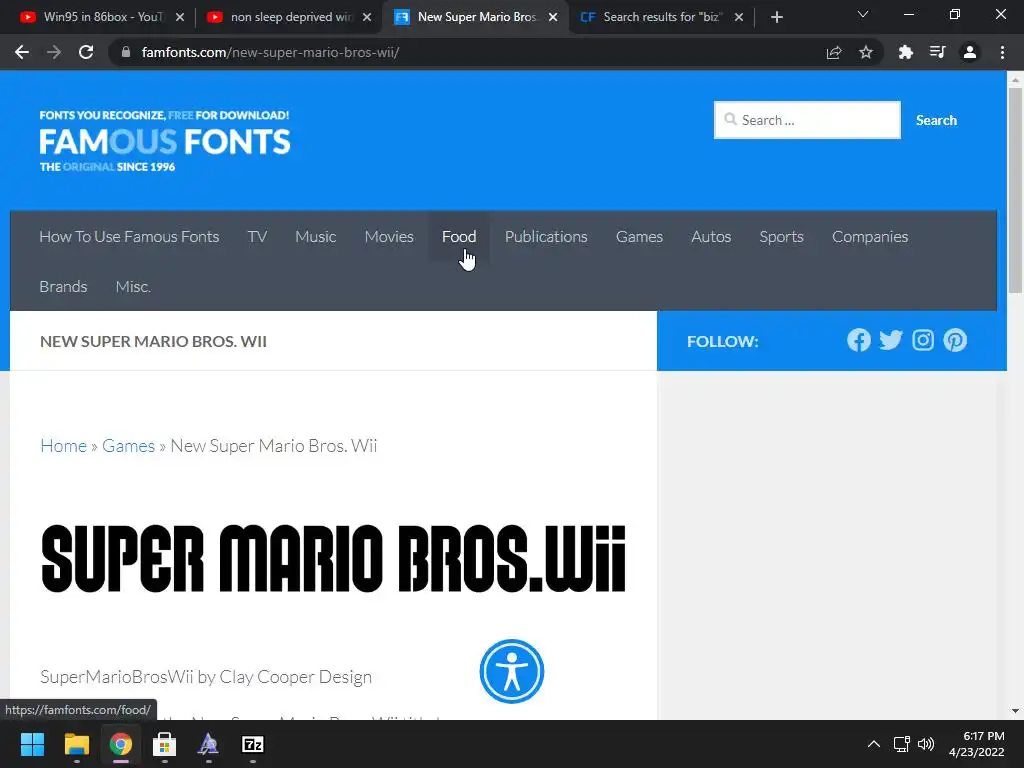Open the Movies category menu item
The width and height of the screenshot is (1024, 768).
click(389, 236)
